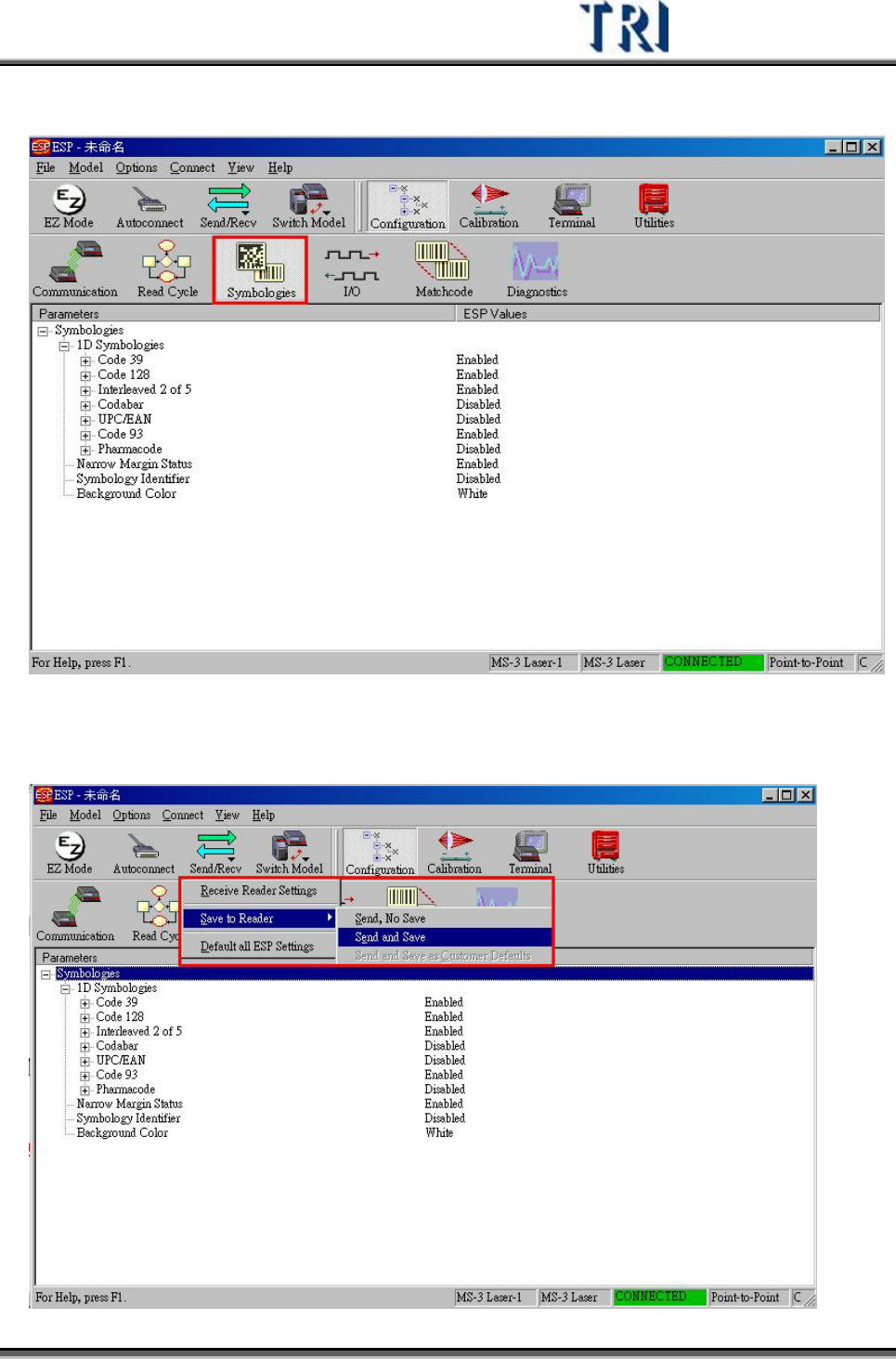Open Utilities in upper ESP window
896x1359 pixels.
point(654,206)
